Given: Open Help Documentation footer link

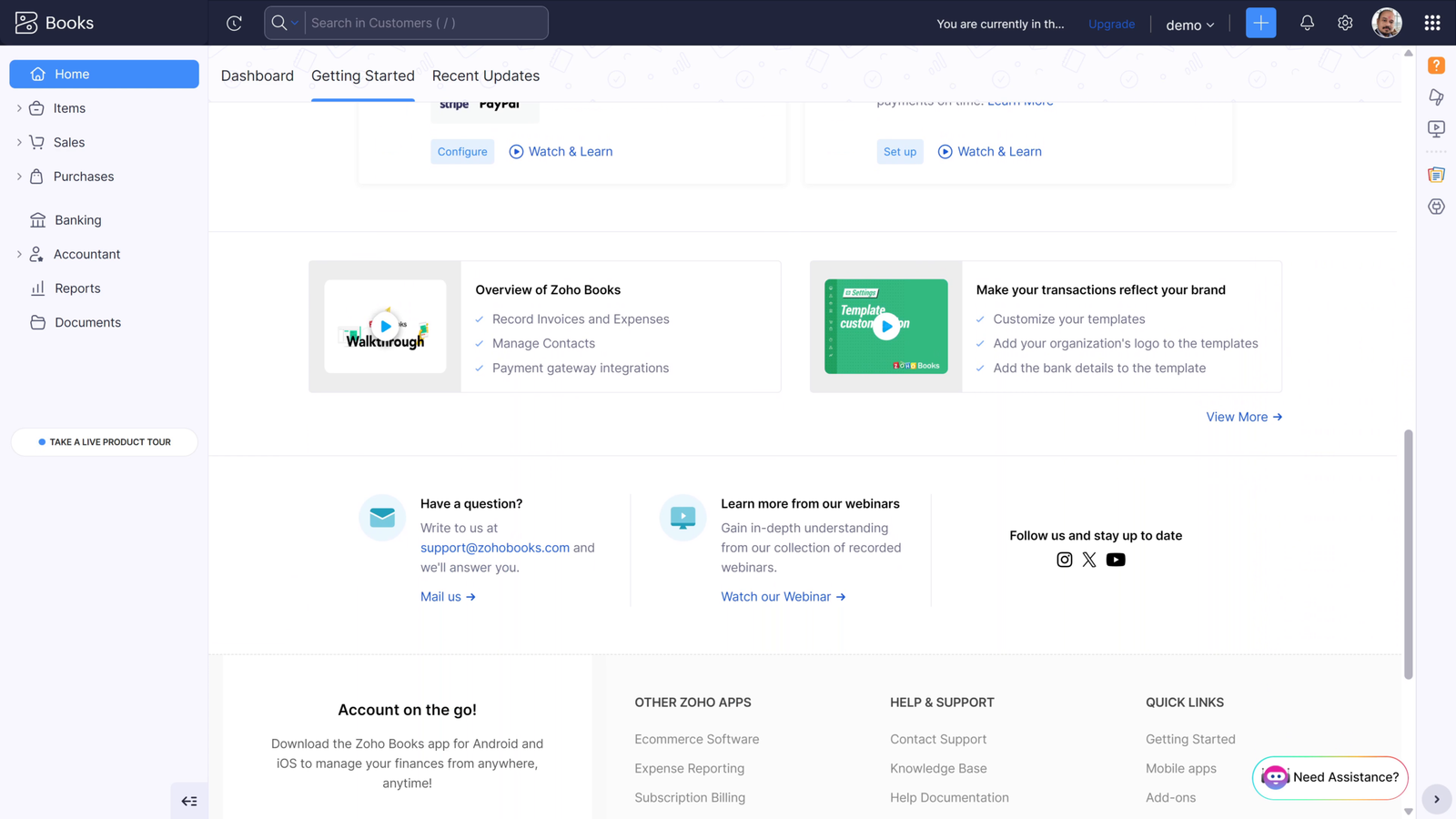Looking at the screenshot, I should pos(949,798).
